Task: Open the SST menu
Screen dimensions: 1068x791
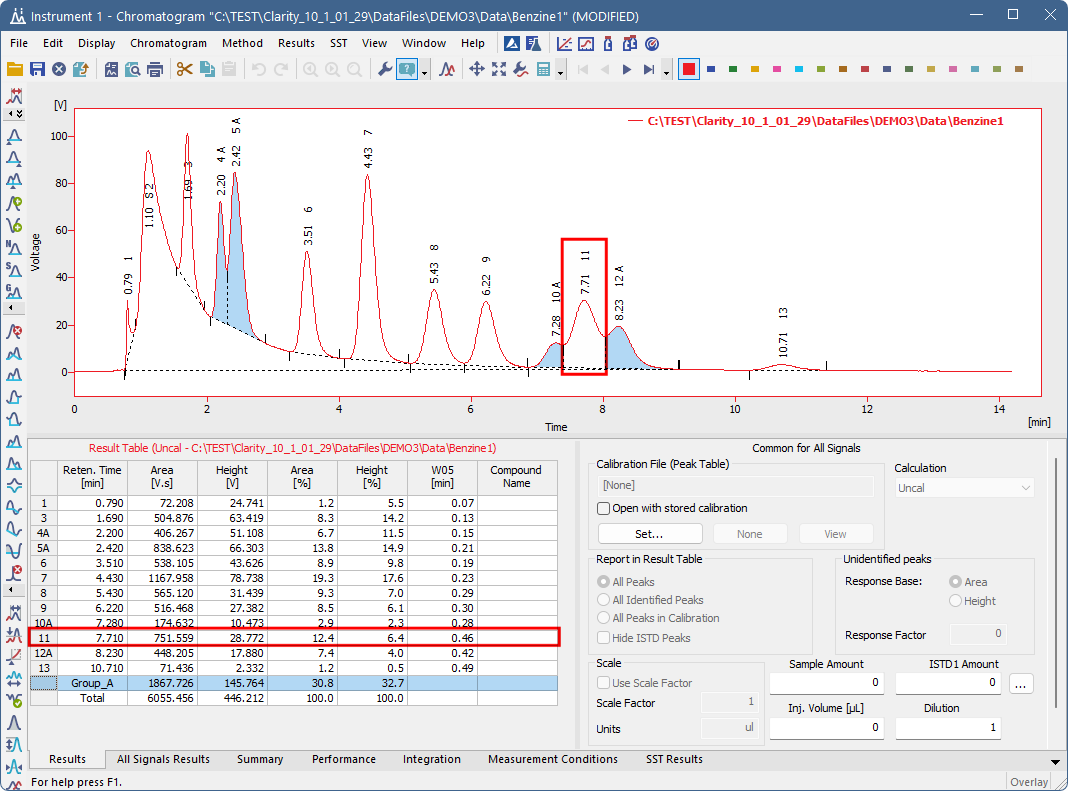Action: pyautogui.click(x=338, y=43)
